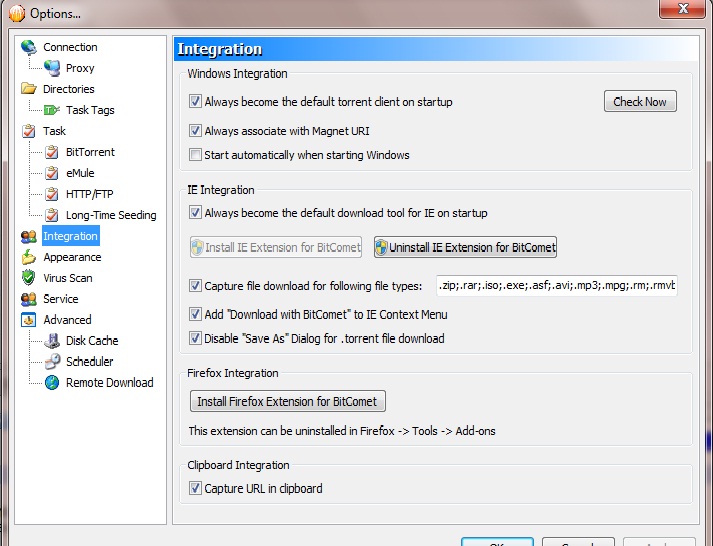Open the Directories settings page
Image resolution: width=713 pixels, height=546 pixels.
69,89
